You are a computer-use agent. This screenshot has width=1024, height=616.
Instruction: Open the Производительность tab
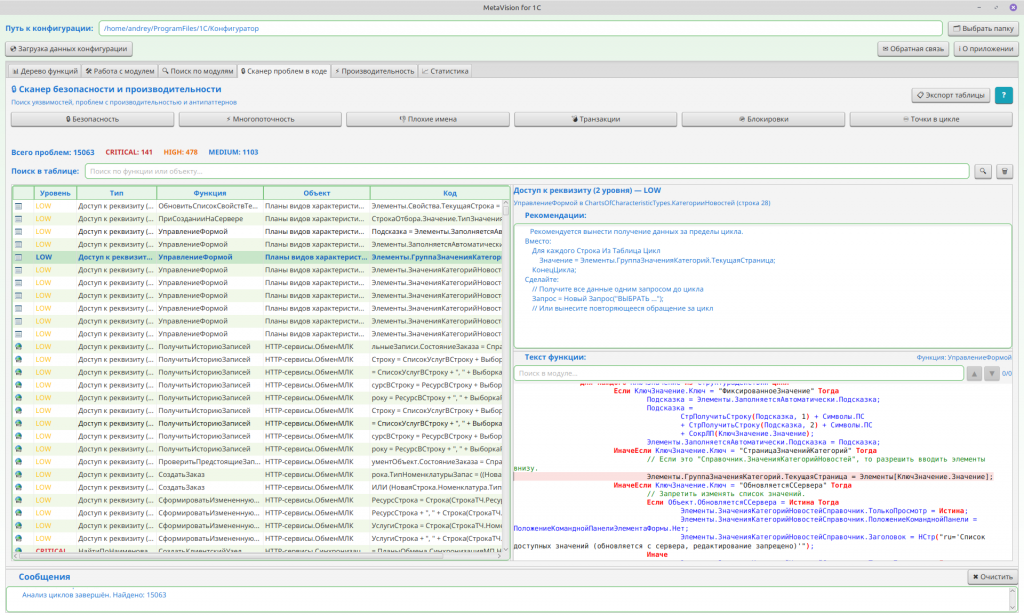374,71
